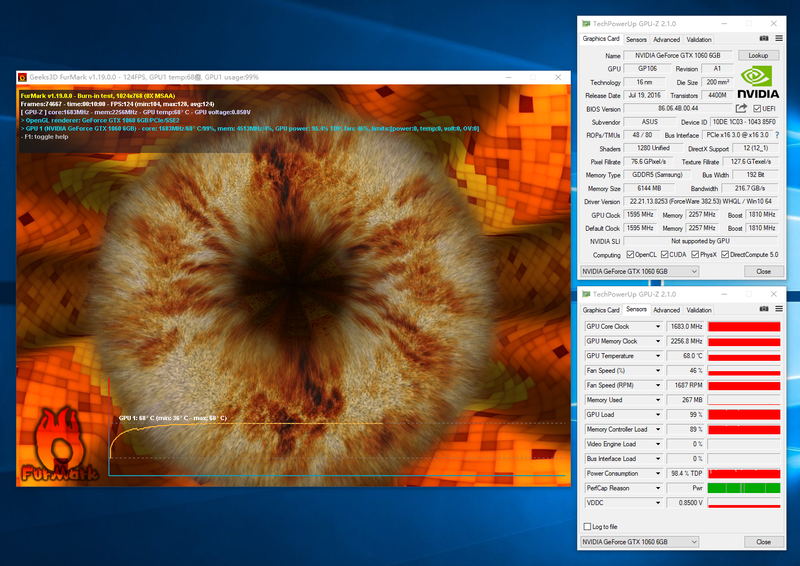This screenshot has height=566, width=800.
Task: Click the 98.4 % TDP power value
Action: point(686,474)
